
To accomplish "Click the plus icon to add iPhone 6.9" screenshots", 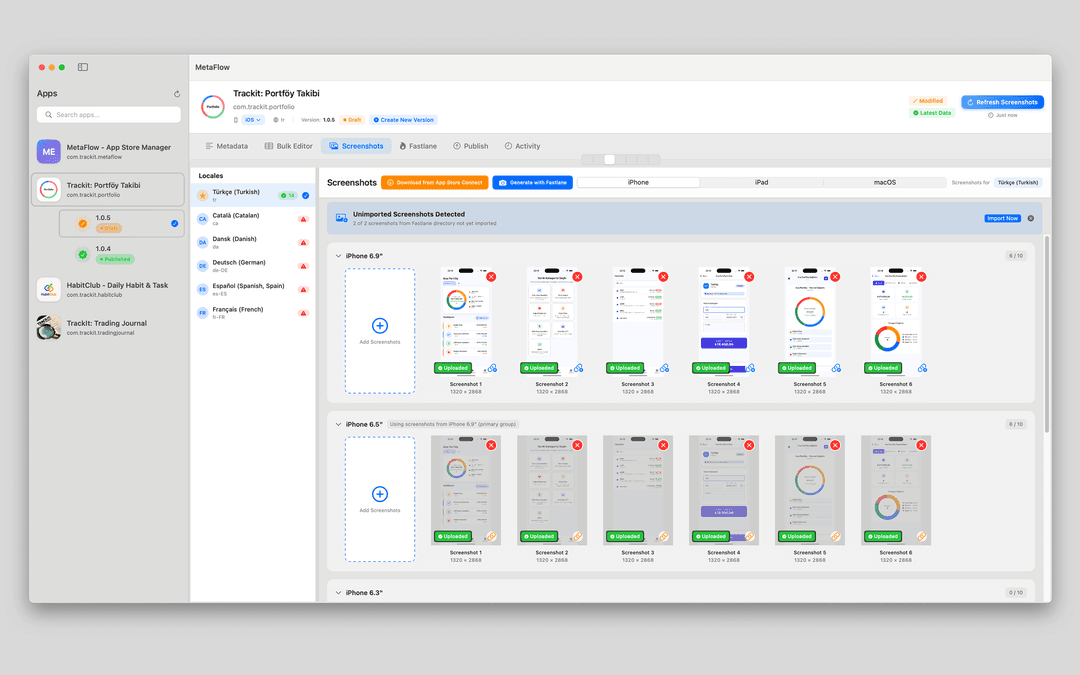I will coord(379,325).
